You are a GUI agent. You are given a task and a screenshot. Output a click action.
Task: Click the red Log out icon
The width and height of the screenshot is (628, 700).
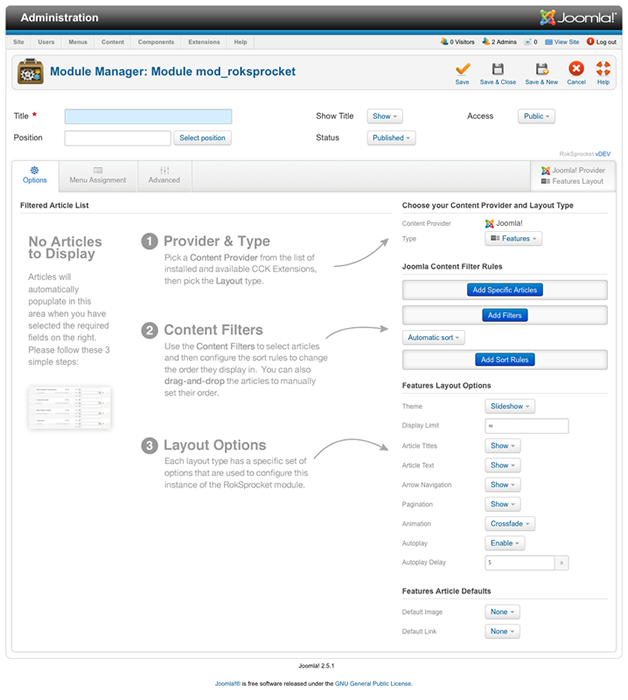(x=590, y=42)
